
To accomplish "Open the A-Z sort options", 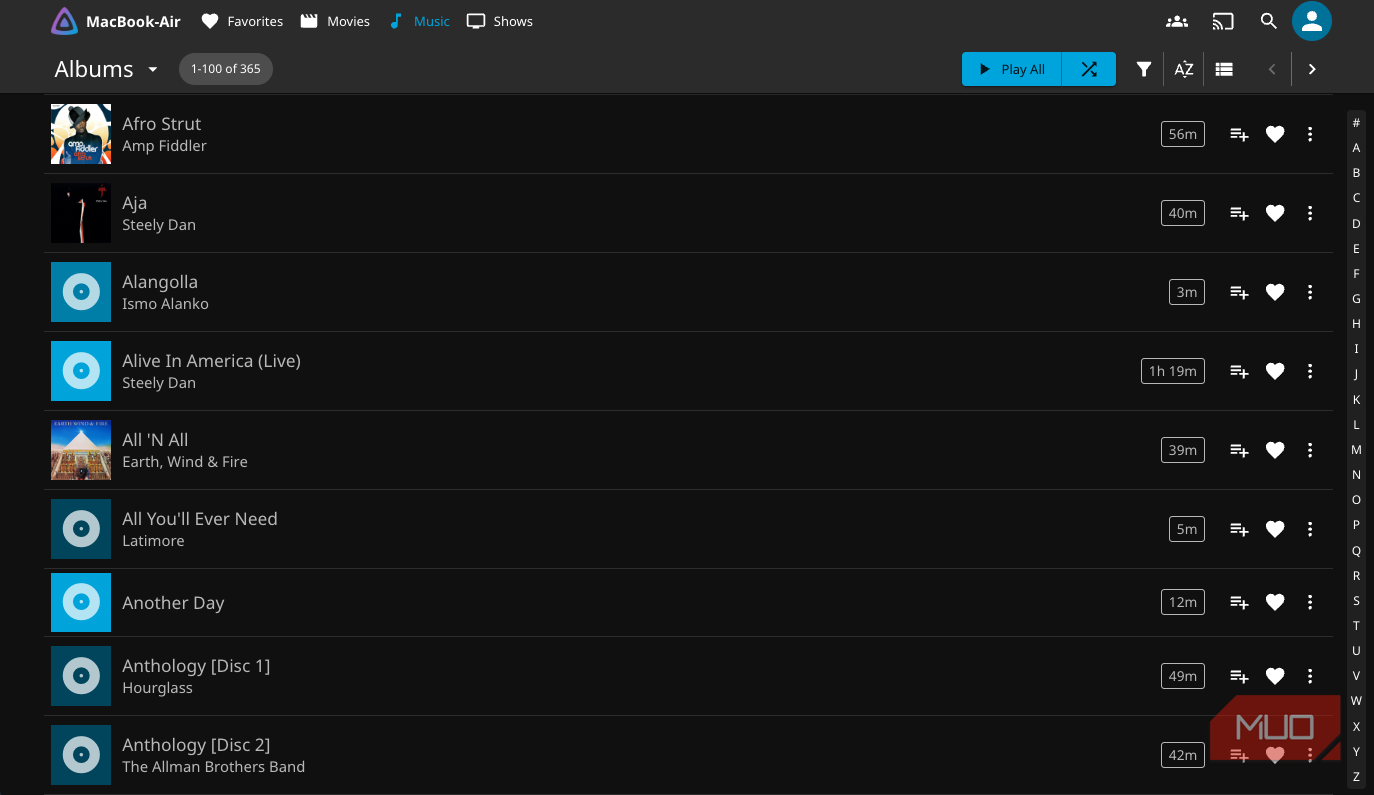I will click(x=1184, y=69).
